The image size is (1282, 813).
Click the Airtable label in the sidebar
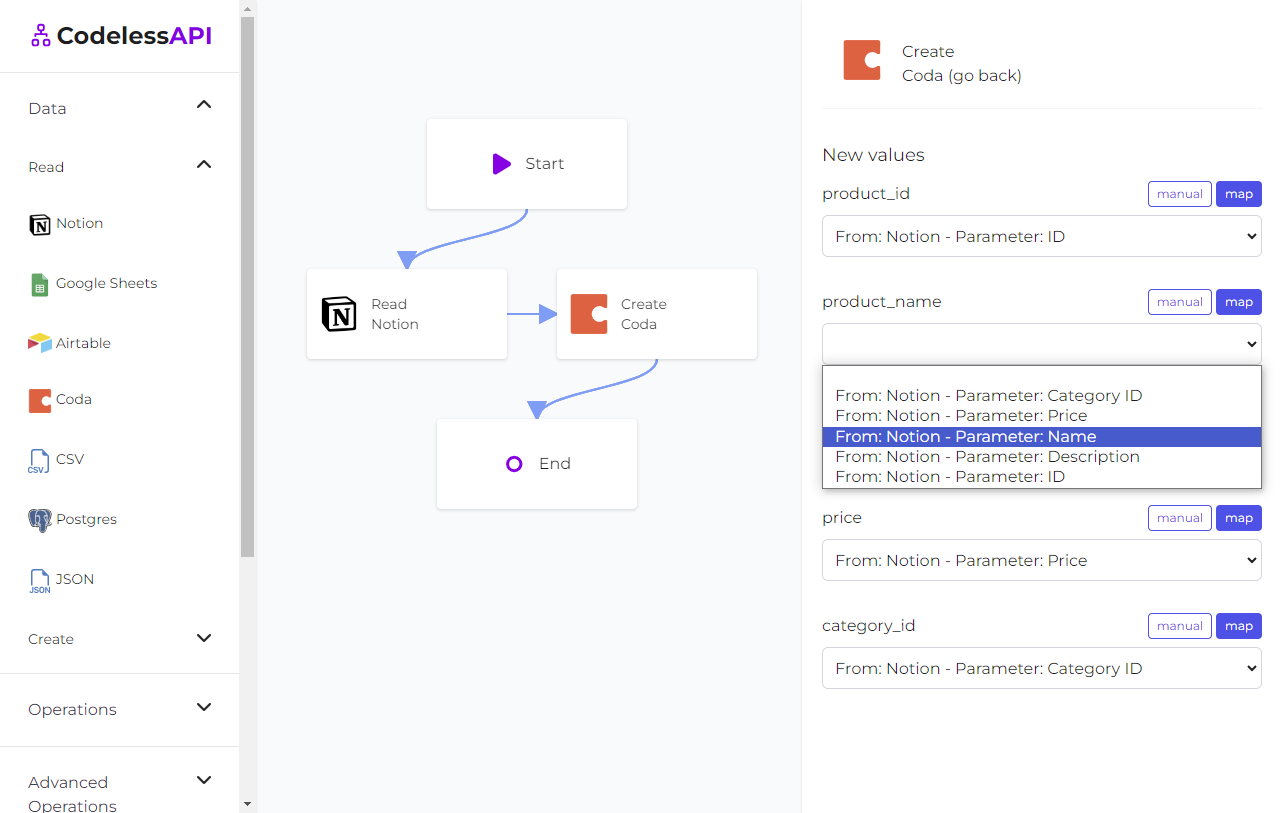83,343
